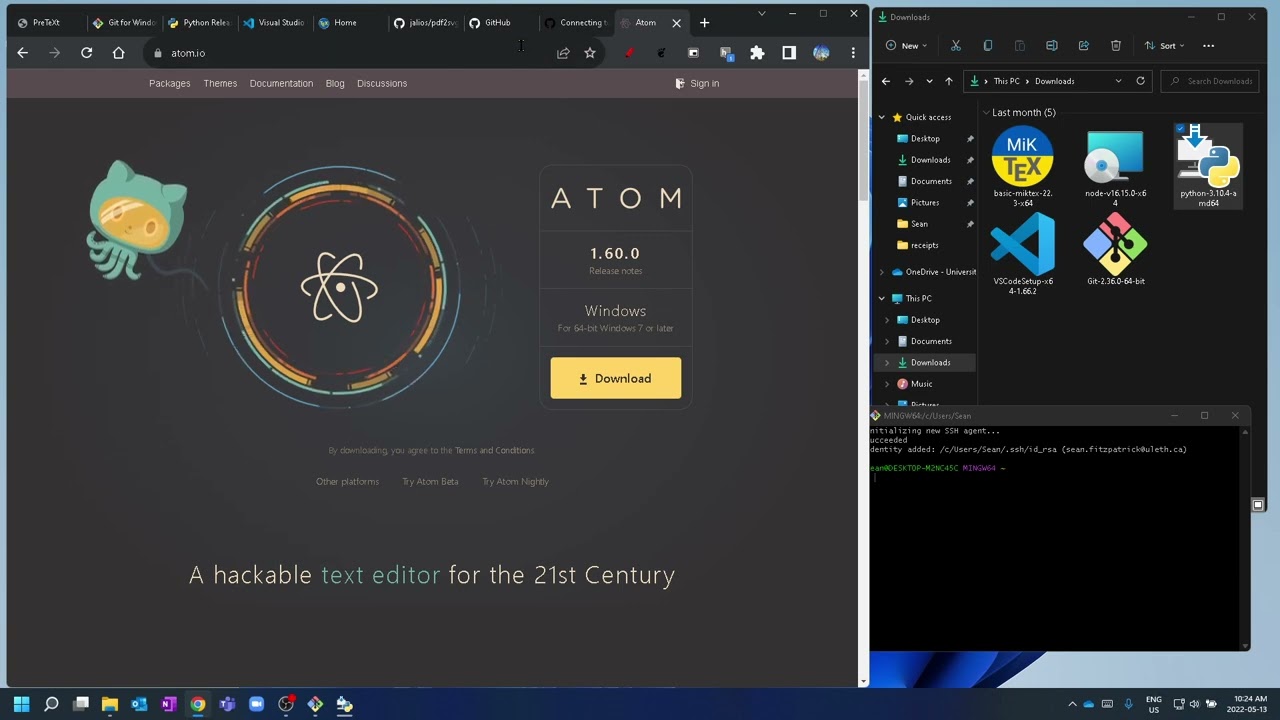The image size is (1280, 720).
Task: Click Chrome's home button
Action: [x=118, y=53]
